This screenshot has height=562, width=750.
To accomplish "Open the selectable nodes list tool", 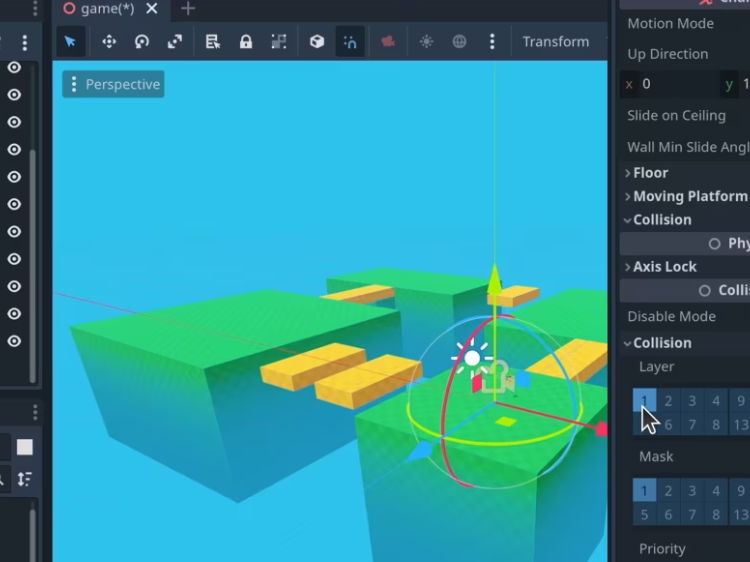I will tap(212, 42).
